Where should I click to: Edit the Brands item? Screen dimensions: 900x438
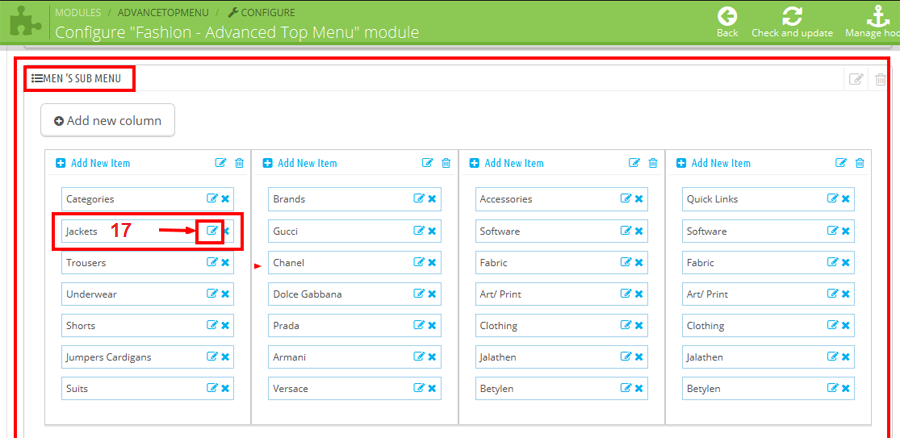[x=418, y=199]
